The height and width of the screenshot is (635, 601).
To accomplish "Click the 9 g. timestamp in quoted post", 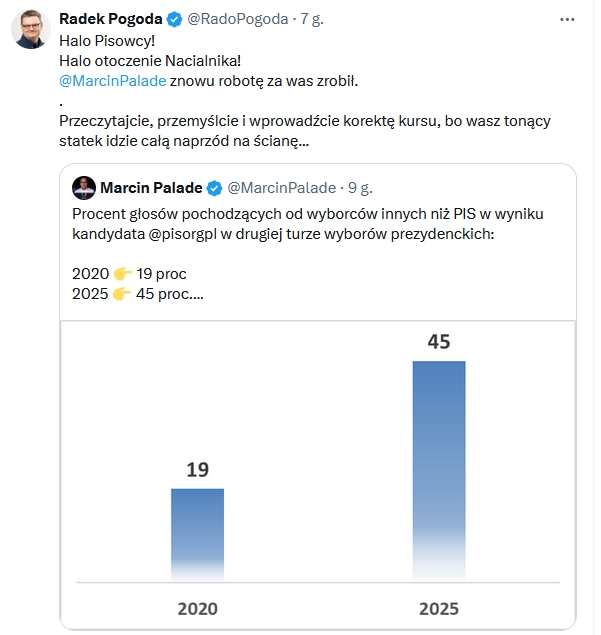I will 360,188.
